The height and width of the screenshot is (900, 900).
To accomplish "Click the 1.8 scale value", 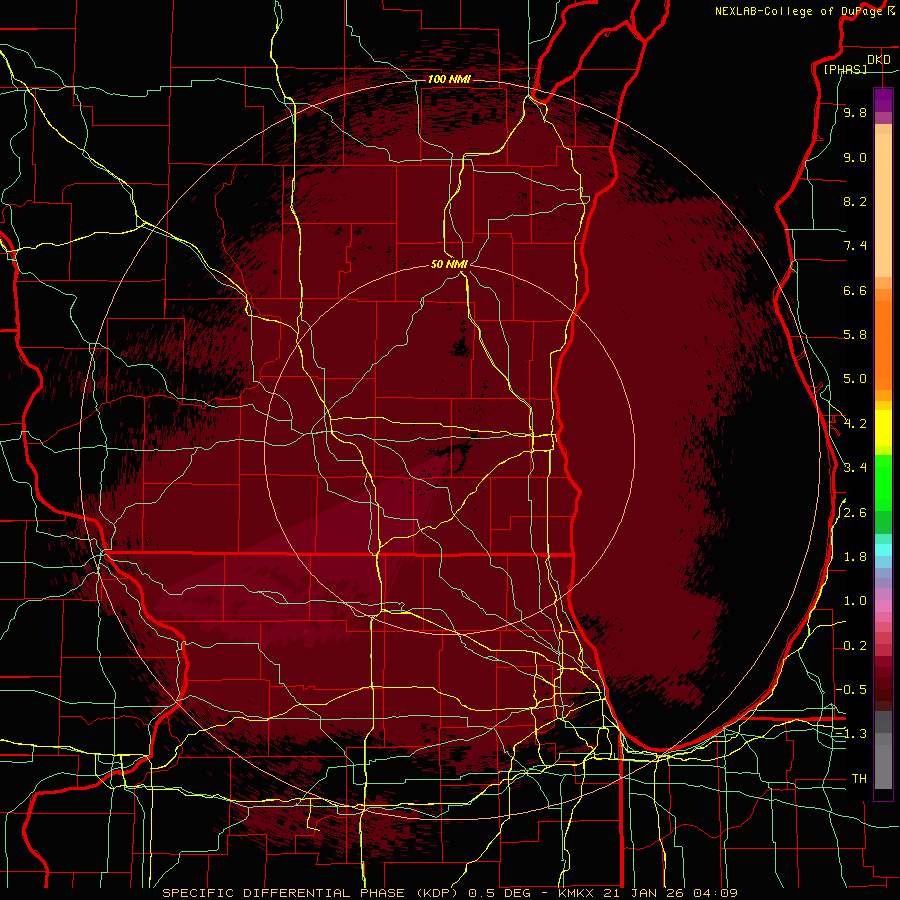I will click(x=855, y=557).
